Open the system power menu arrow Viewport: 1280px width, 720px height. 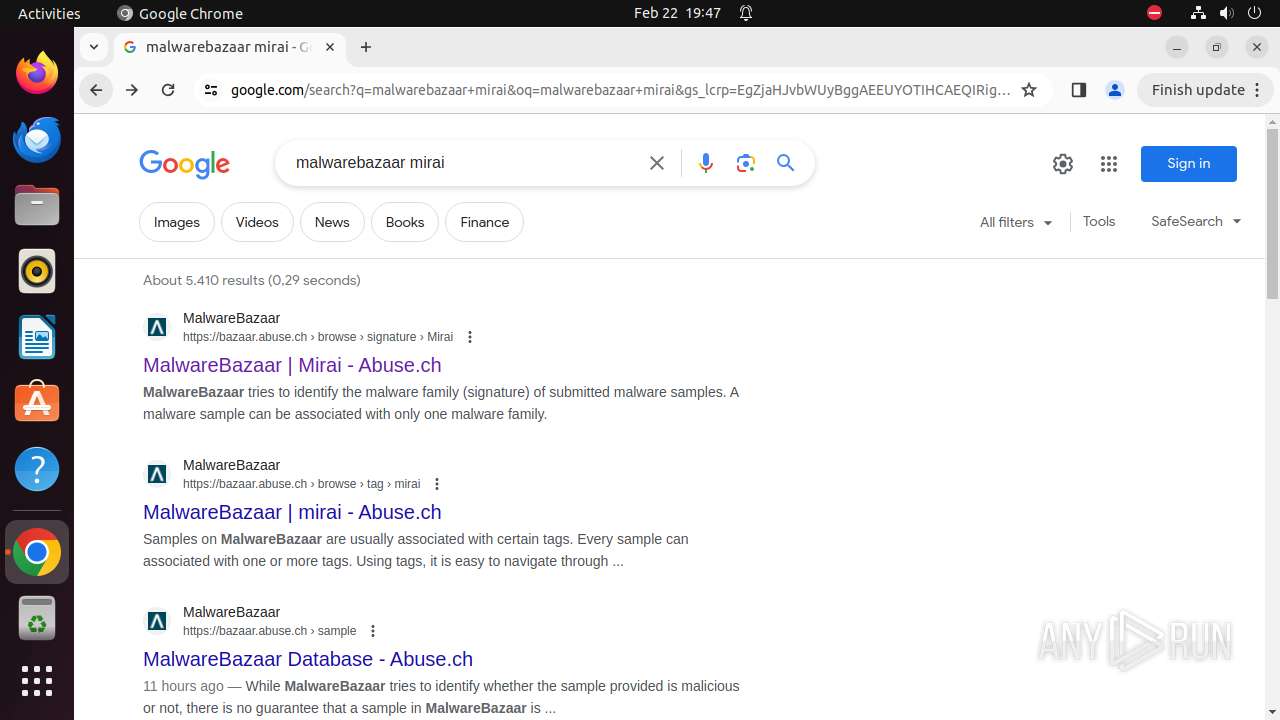click(x=1256, y=13)
